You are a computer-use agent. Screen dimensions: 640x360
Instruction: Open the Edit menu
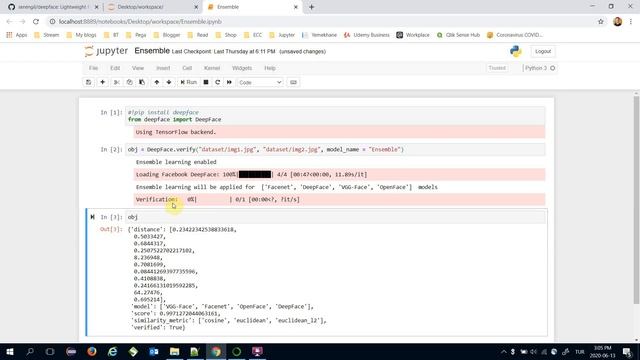pos(115,68)
